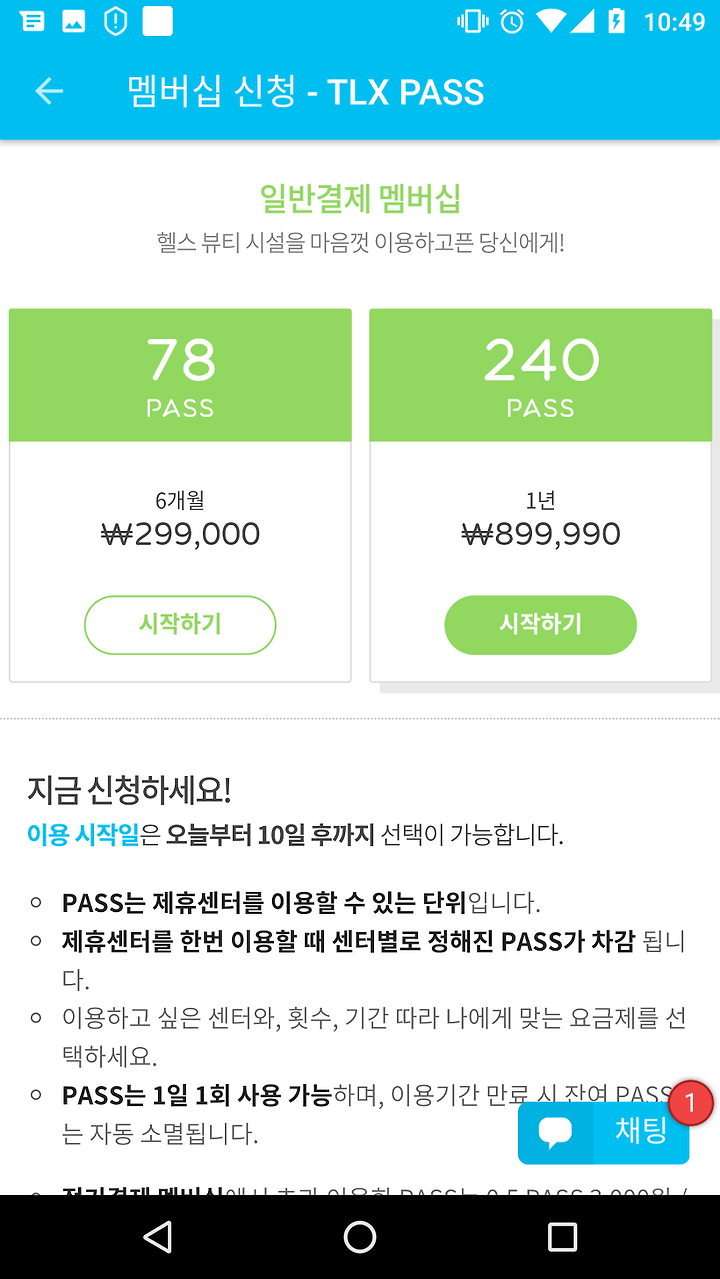Select the 78 PASS green card header
The height and width of the screenshot is (1279, 720).
(180, 375)
